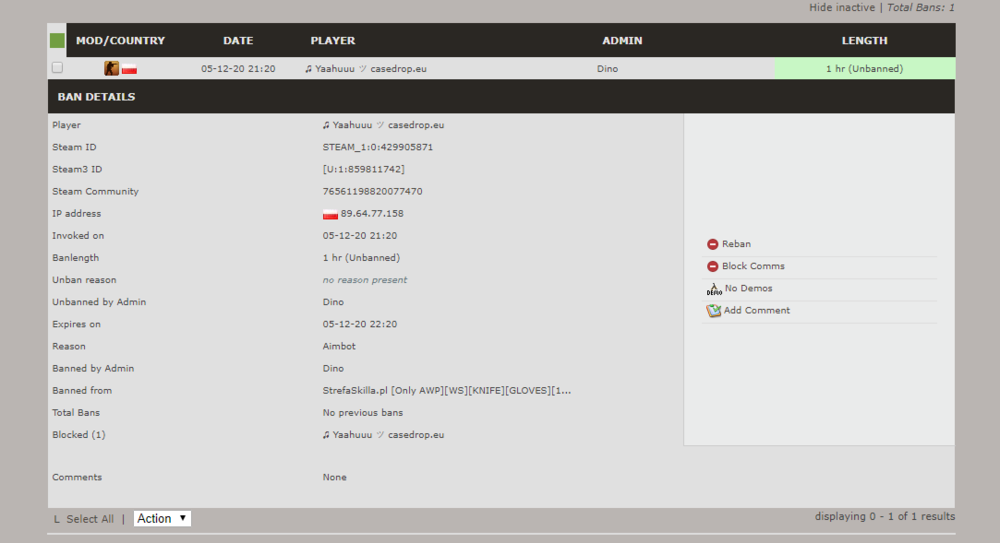The height and width of the screenshot is (543, 1000).
Task: Tick the checkbox for the Yaahuuu ban row
Action: [57, 68]
